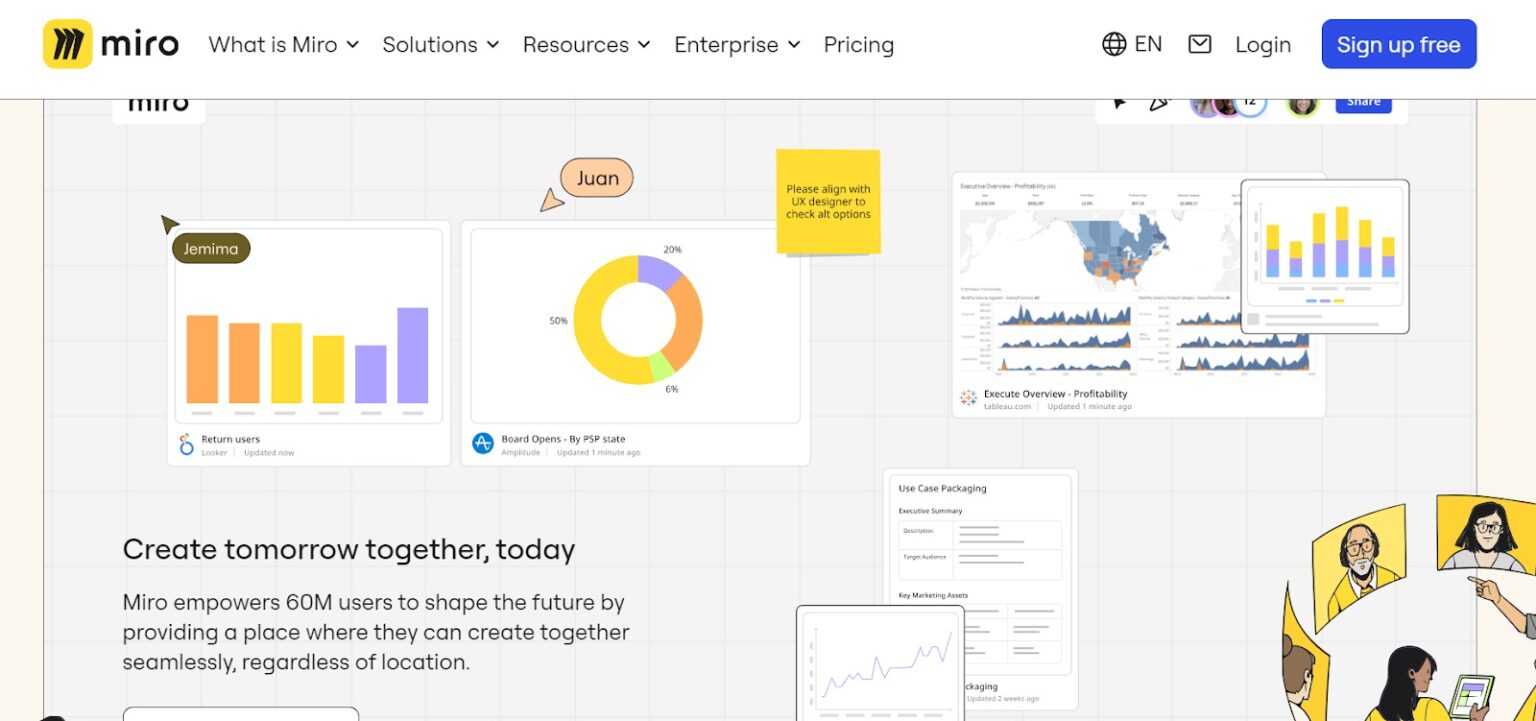Open the envelope contact icon
The width and height of the screenshot is (1536, 721).
coord(1199,44)
